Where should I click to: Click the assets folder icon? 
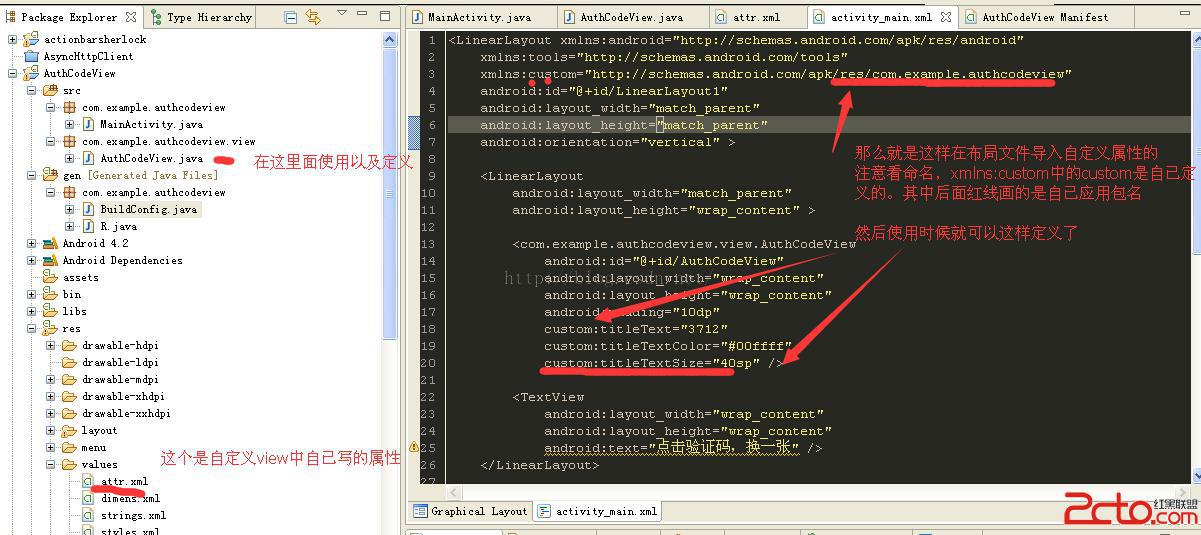tap(50, 277)
